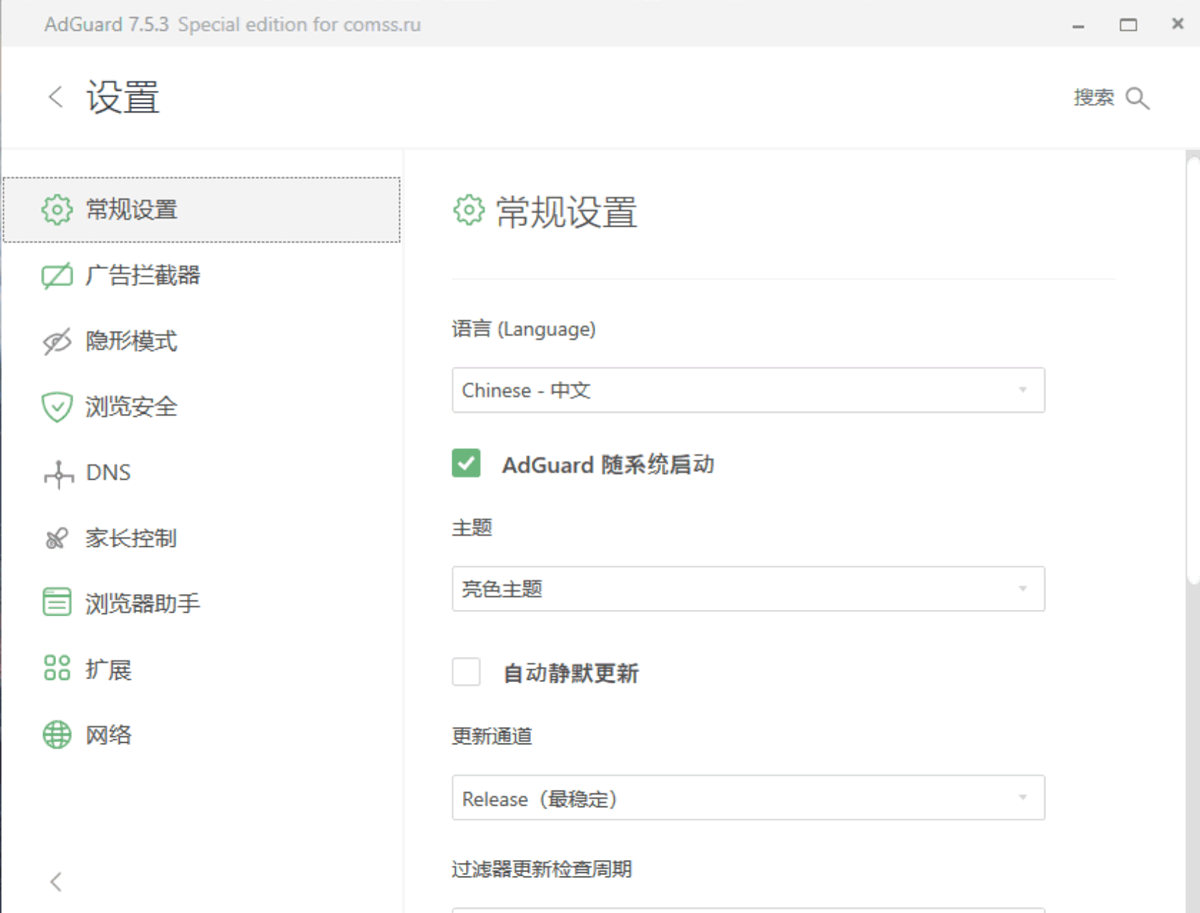
Task: Click the 主题 label text
Action: [x=472, y=527]
